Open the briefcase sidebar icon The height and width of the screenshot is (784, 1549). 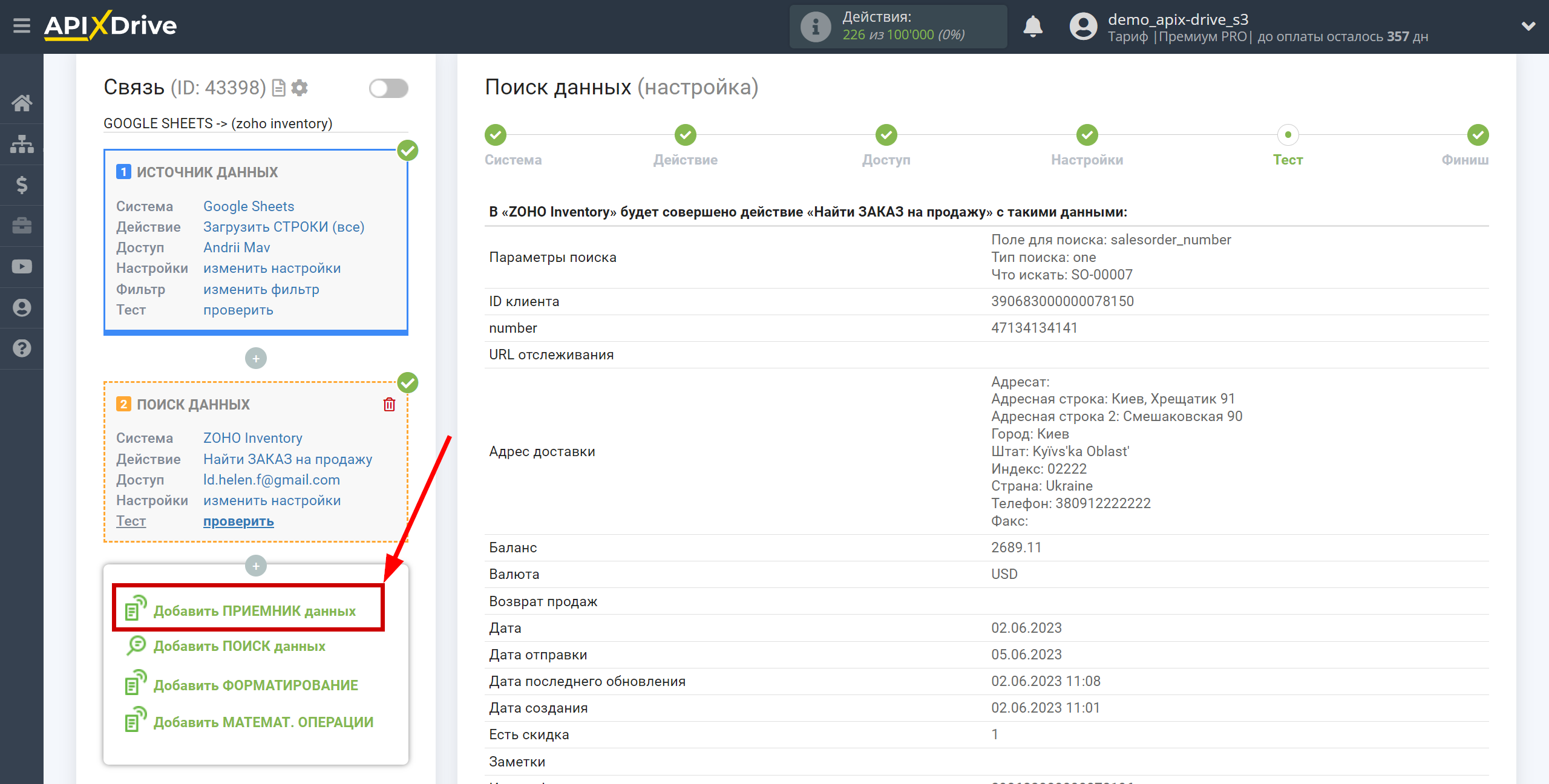pyautogui.click(x=22, y=226)
